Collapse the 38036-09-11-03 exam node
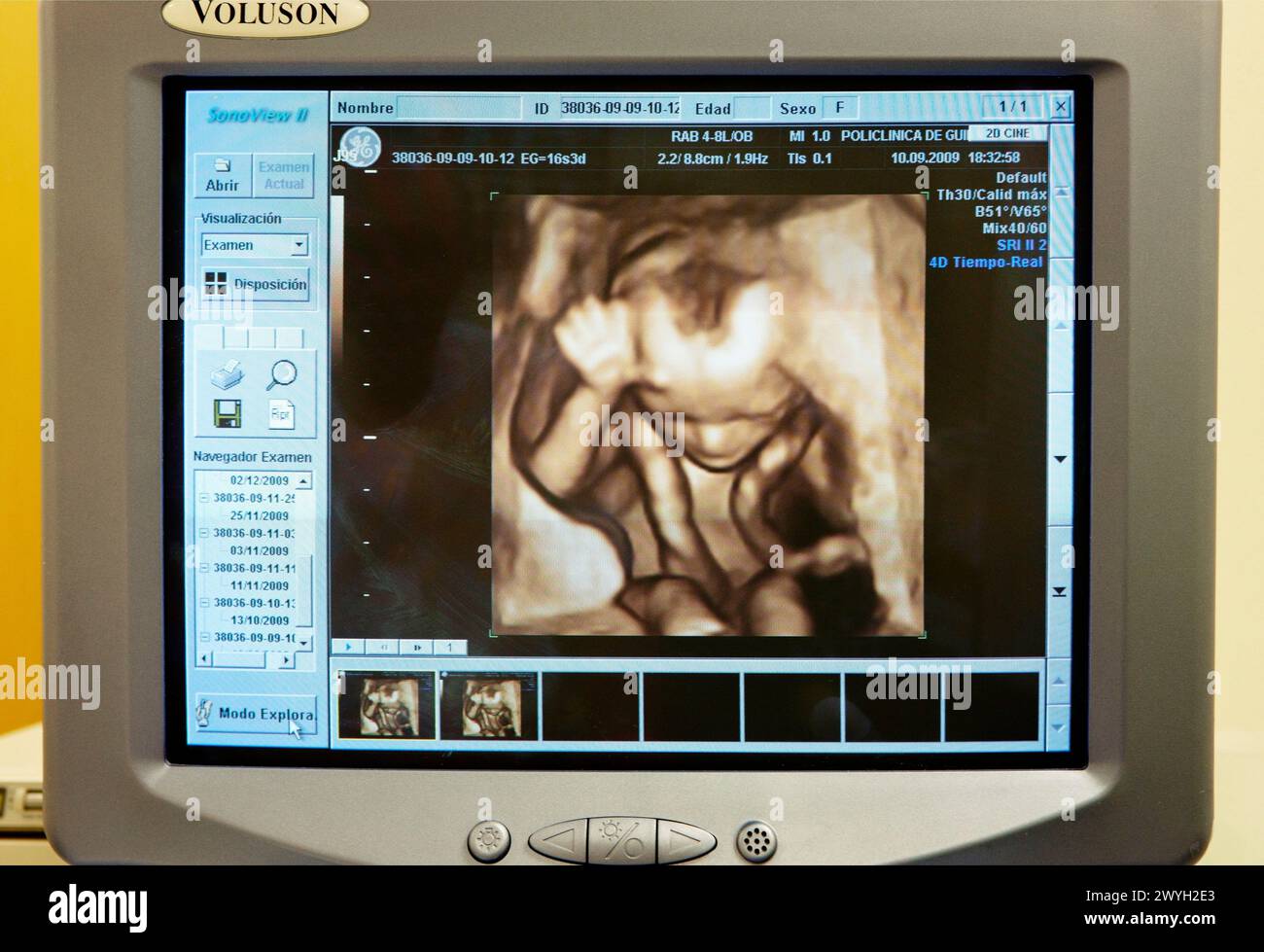 (x=204, y=533)
